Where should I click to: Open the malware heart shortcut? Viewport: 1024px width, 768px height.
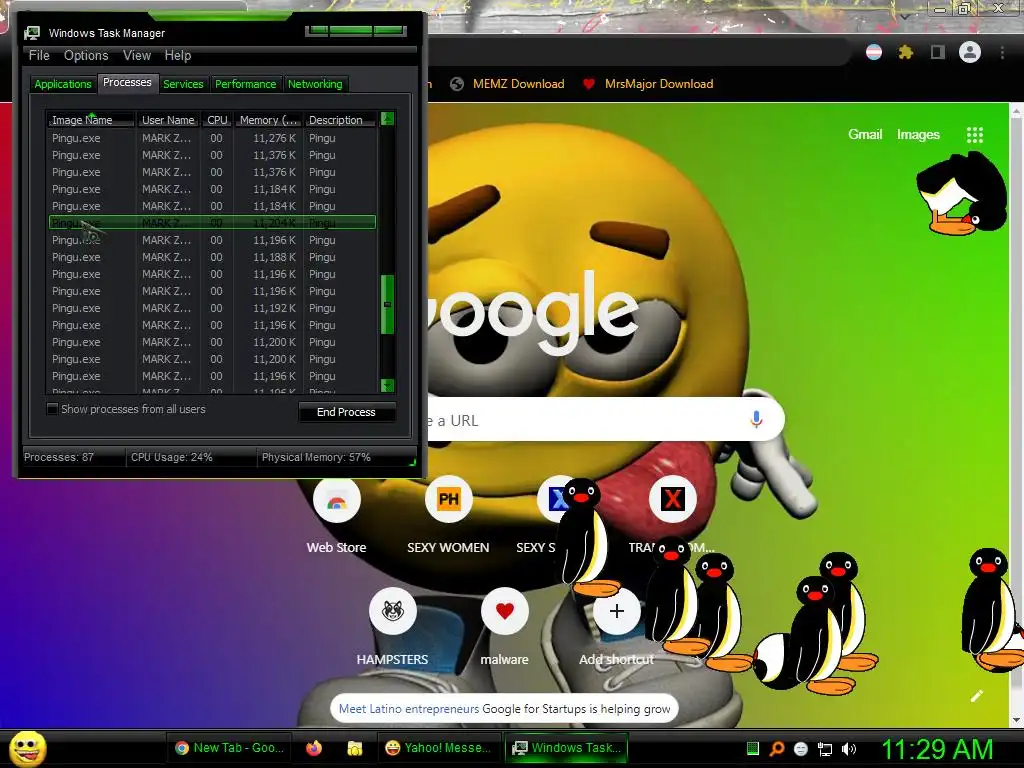[504, 611]
